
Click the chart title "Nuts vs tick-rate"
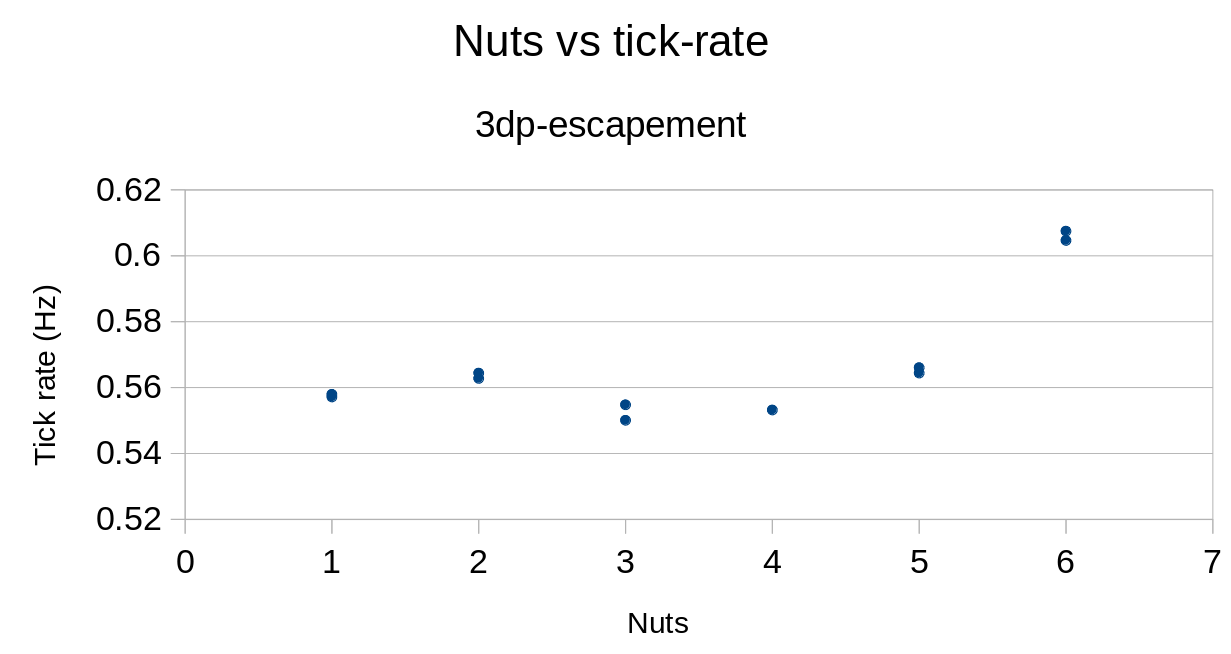(610, 42)
